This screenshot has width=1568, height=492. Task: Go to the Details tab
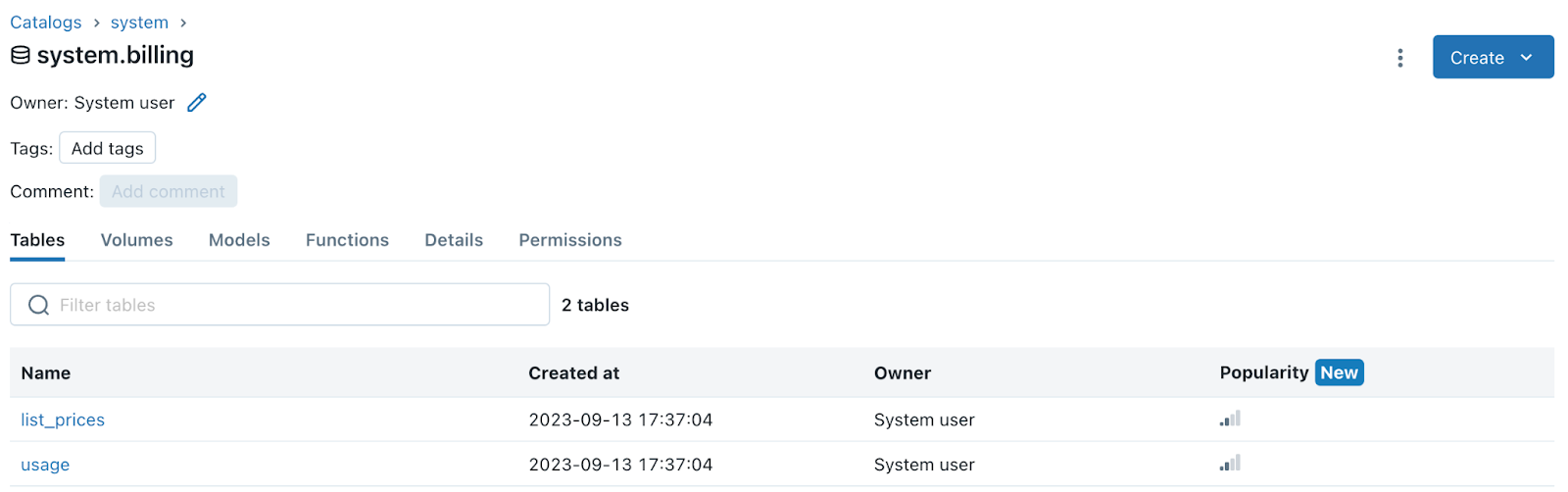coord(454,240)
